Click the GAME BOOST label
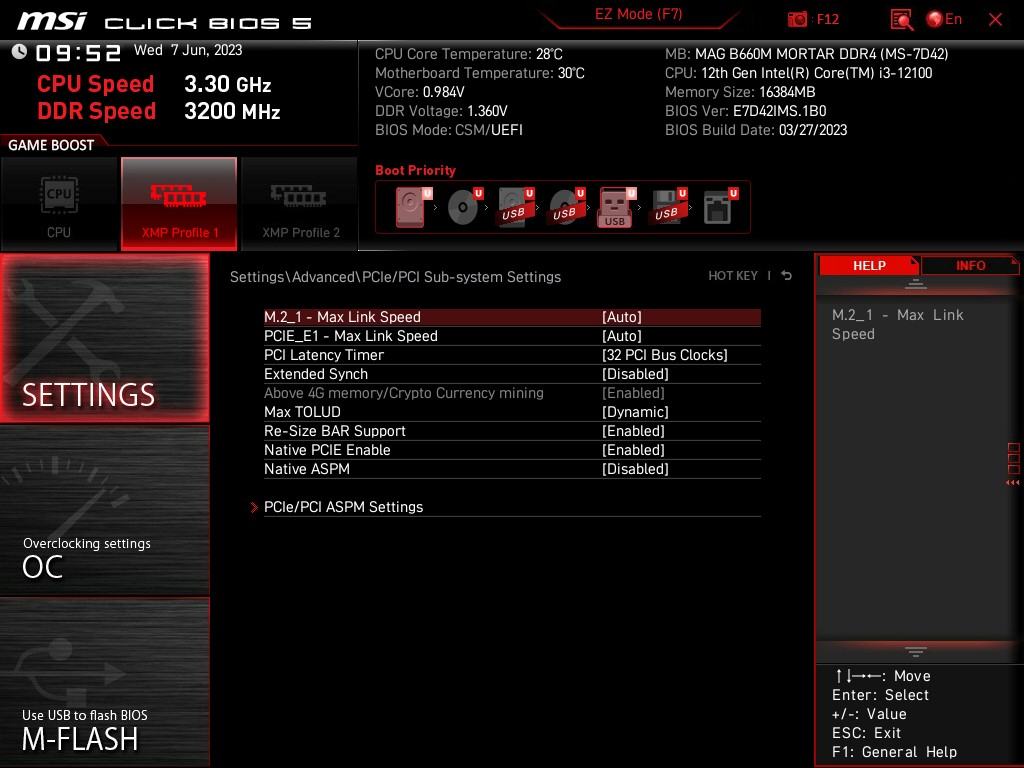Viewport: 1024px width, 768px height. pos(51,145)
